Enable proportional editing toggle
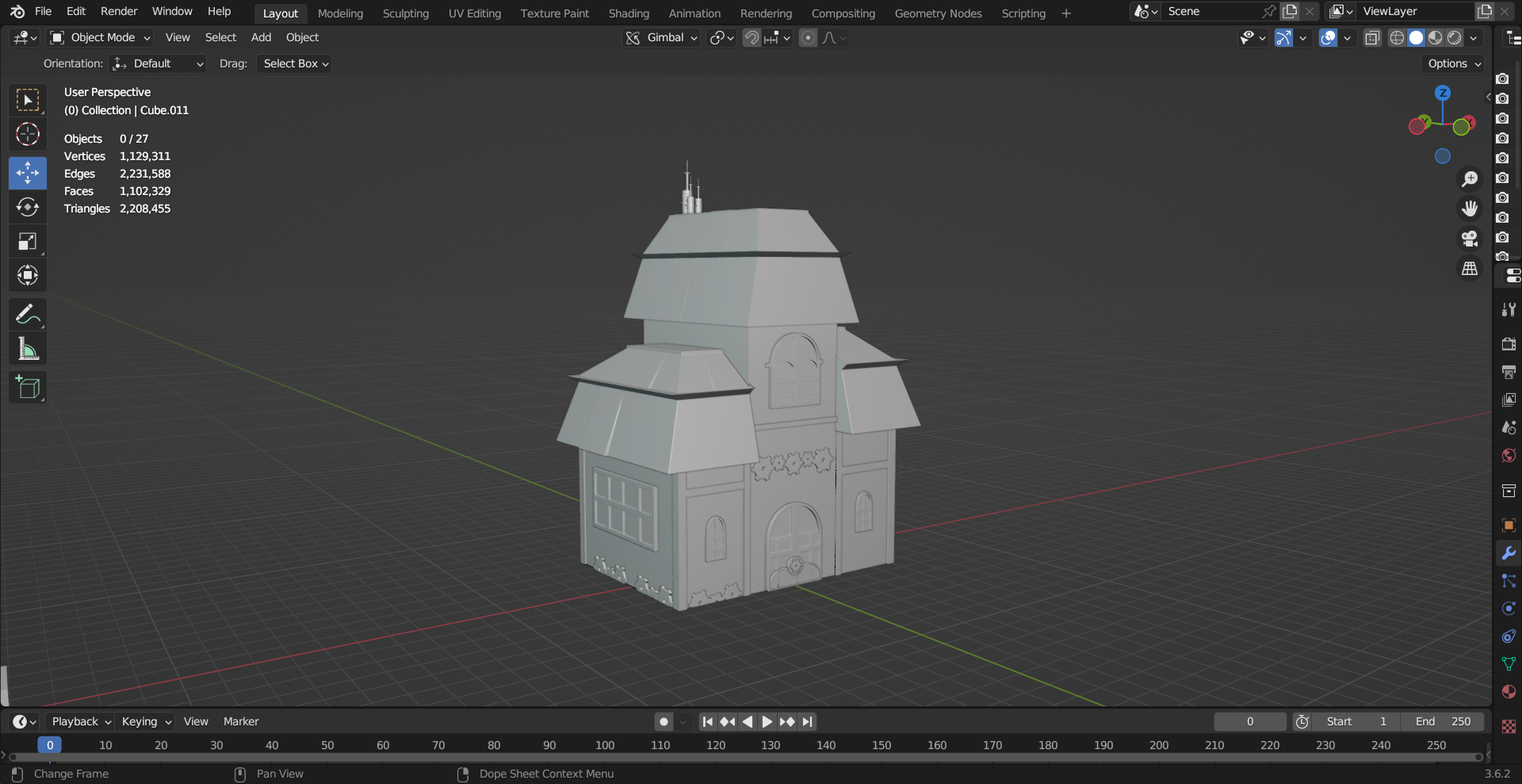Viewport: 1522px width, 784px height. 808,38
